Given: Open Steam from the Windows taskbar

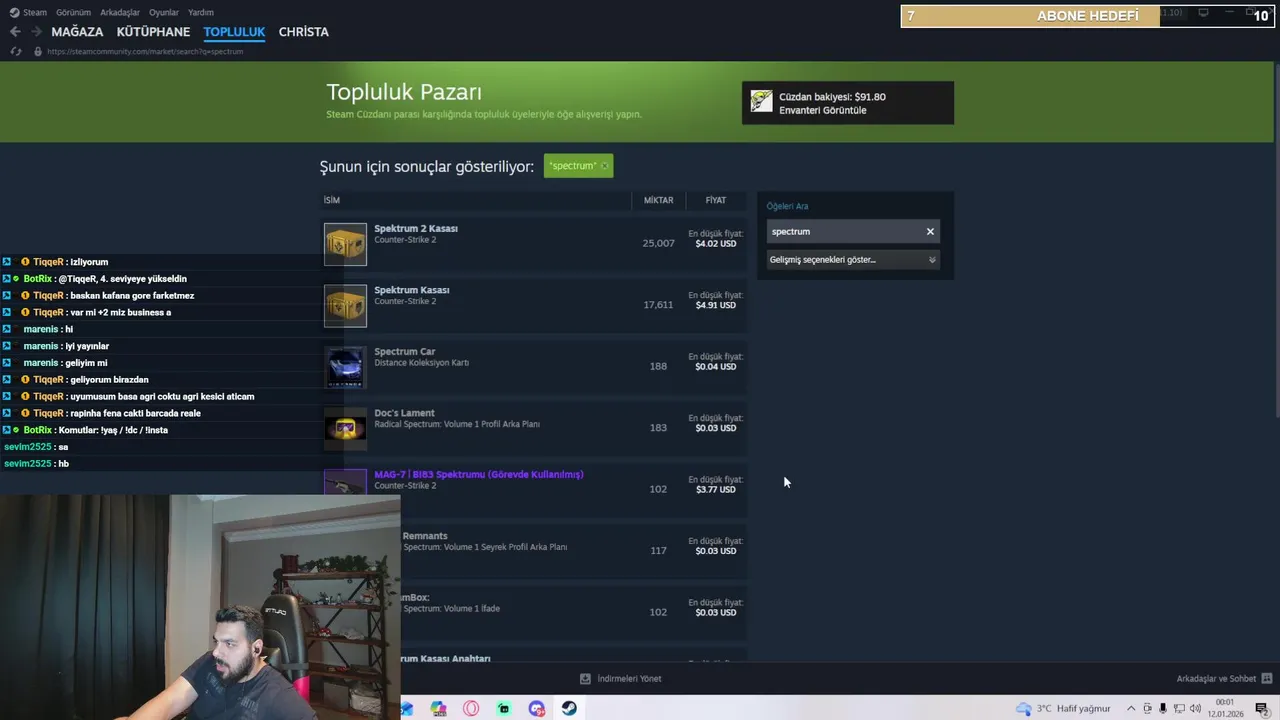Looking at the screenshot, I should (x=569, y=708).
